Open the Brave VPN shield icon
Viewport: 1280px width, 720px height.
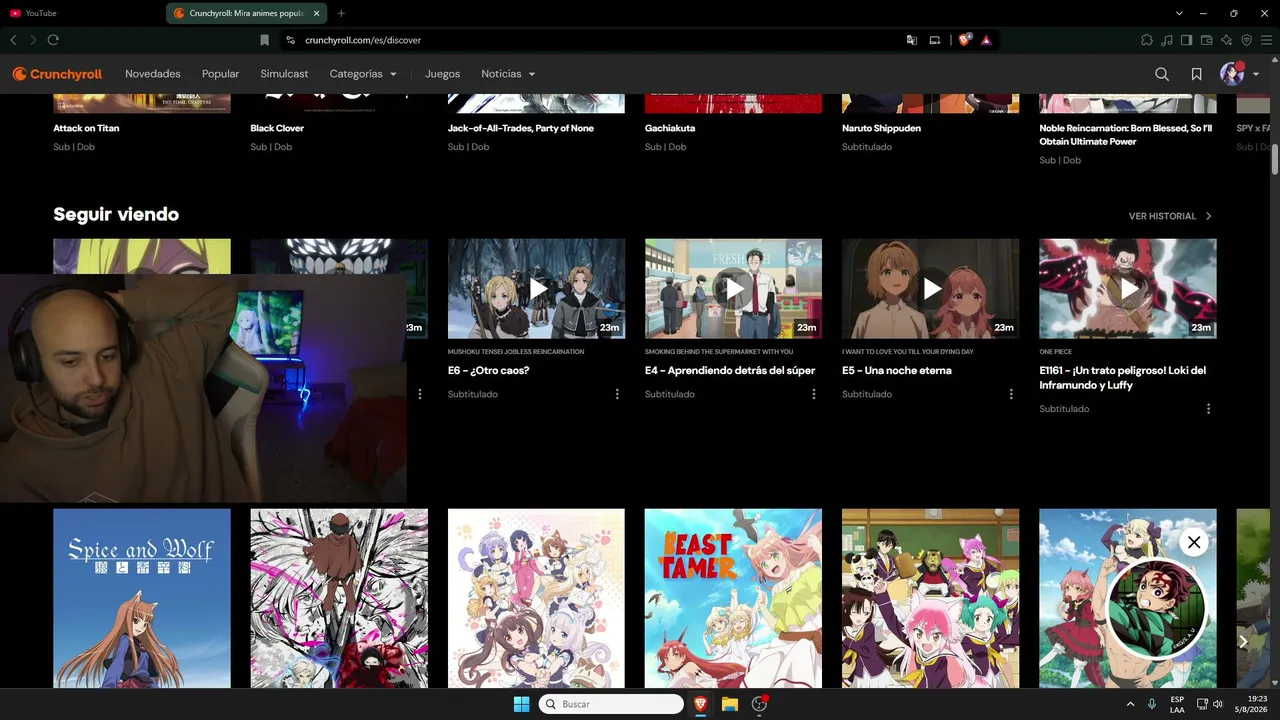click(1246, 40)
